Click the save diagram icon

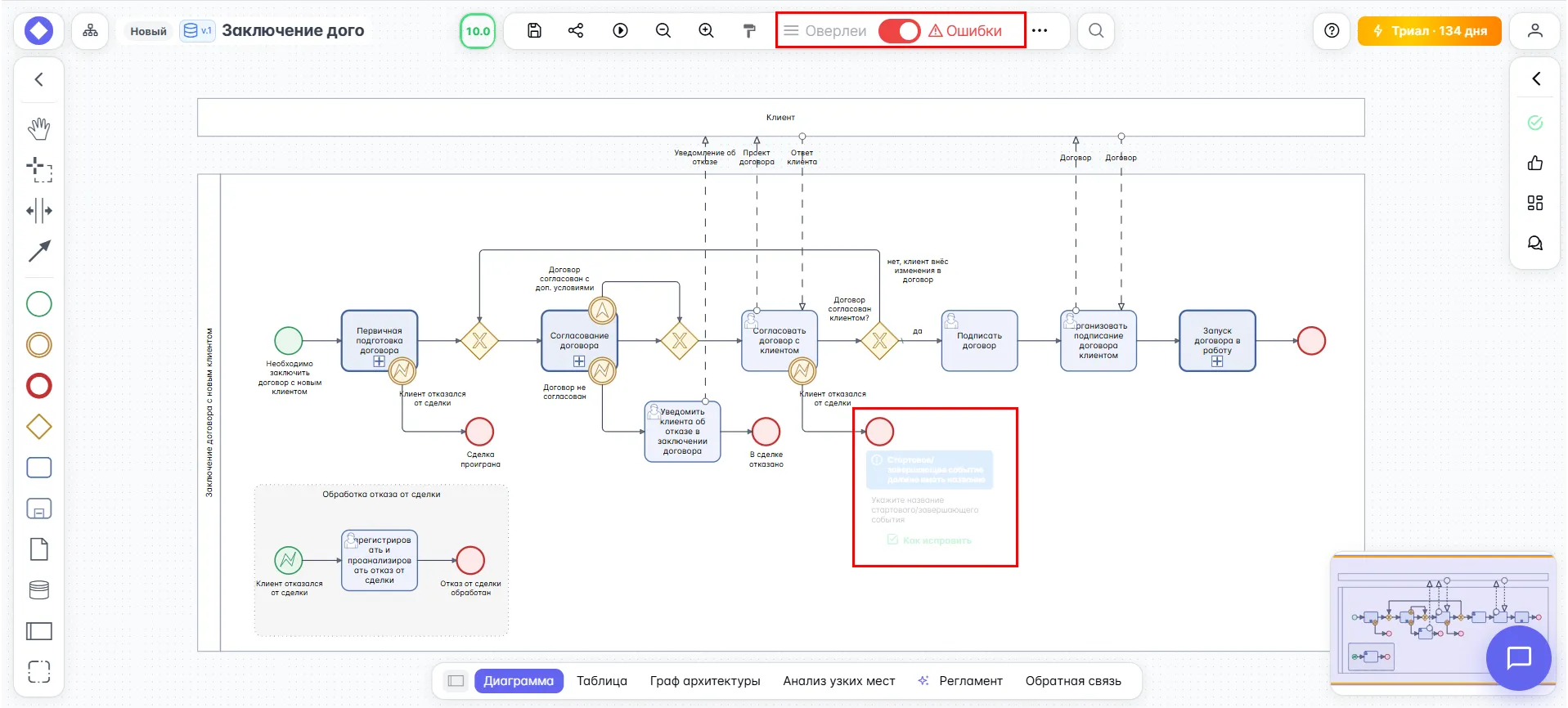tap(534, 31)
